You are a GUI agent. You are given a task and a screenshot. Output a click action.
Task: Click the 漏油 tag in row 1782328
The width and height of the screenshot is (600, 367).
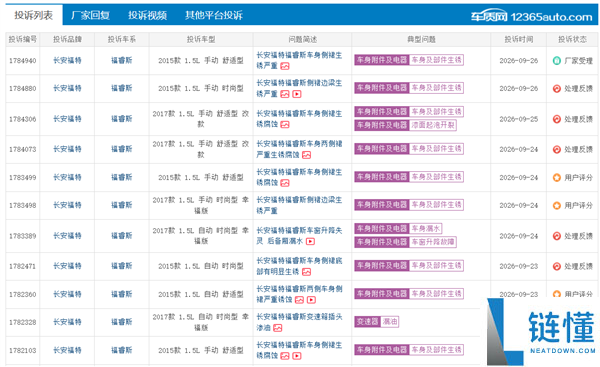coord(390,322)
